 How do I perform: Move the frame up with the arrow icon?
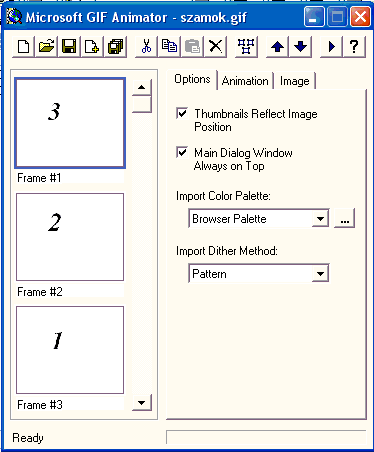point(277,47)
